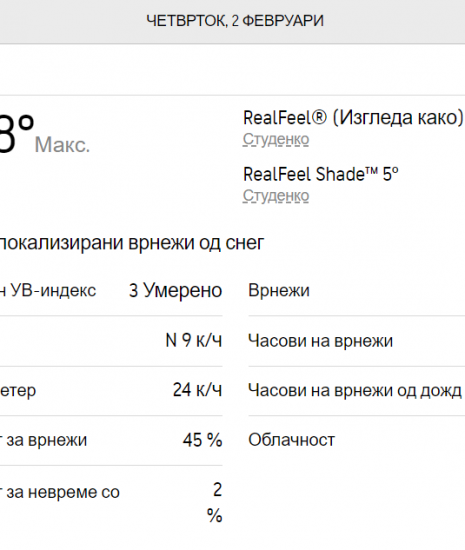The width and height of the screenshot is (465, 550).
Task: Click the RealFeel® (Изгледа како) label
Action: (x=353, y=118)
